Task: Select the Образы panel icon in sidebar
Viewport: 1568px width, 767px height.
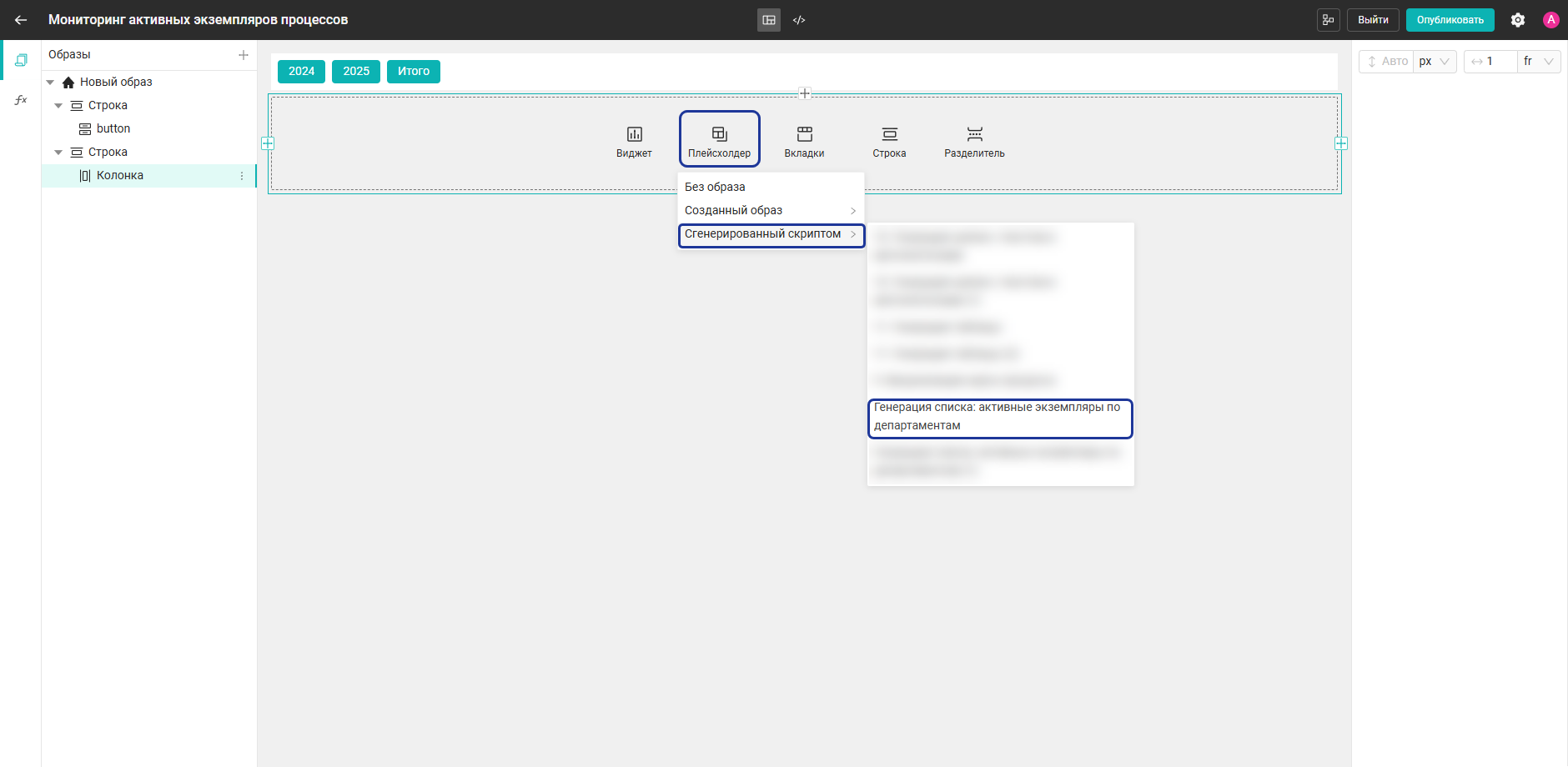Action: [21, 60]
